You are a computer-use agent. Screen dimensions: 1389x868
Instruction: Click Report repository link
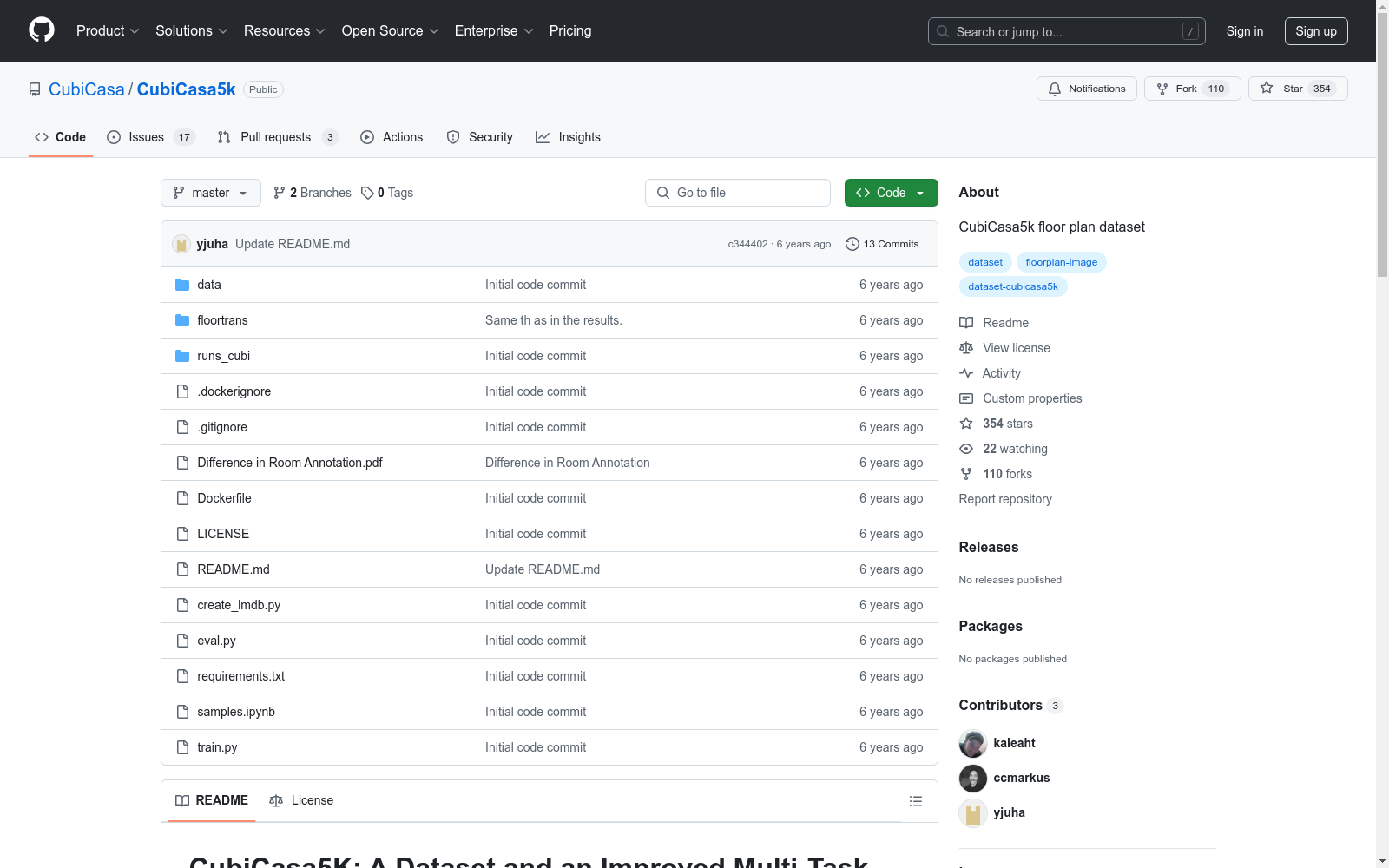pyautogui.click(x=1005, y=499)
